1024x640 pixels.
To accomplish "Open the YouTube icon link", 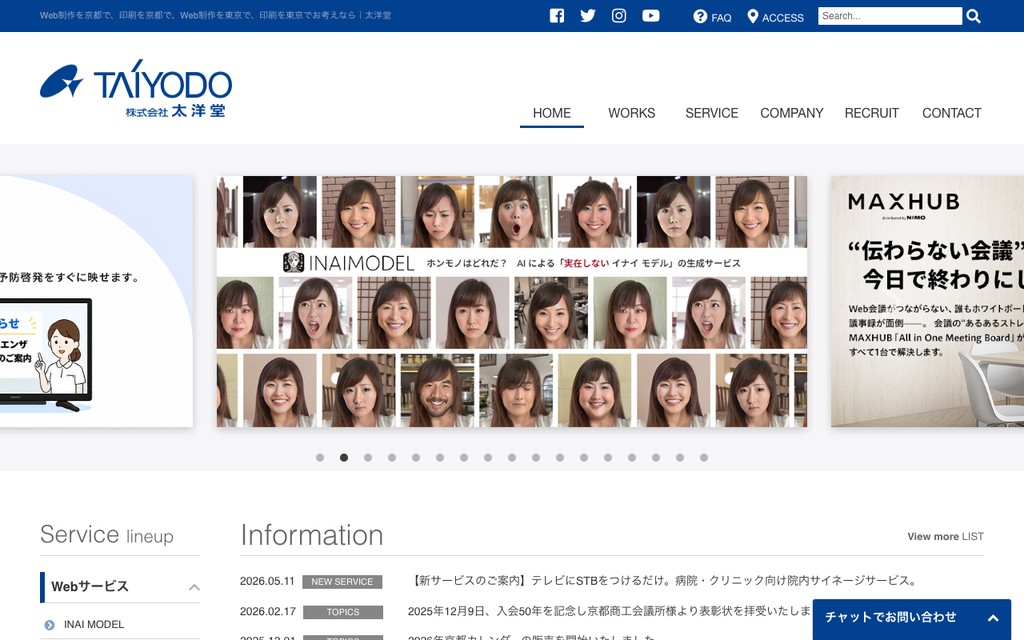I will point(650,16).
